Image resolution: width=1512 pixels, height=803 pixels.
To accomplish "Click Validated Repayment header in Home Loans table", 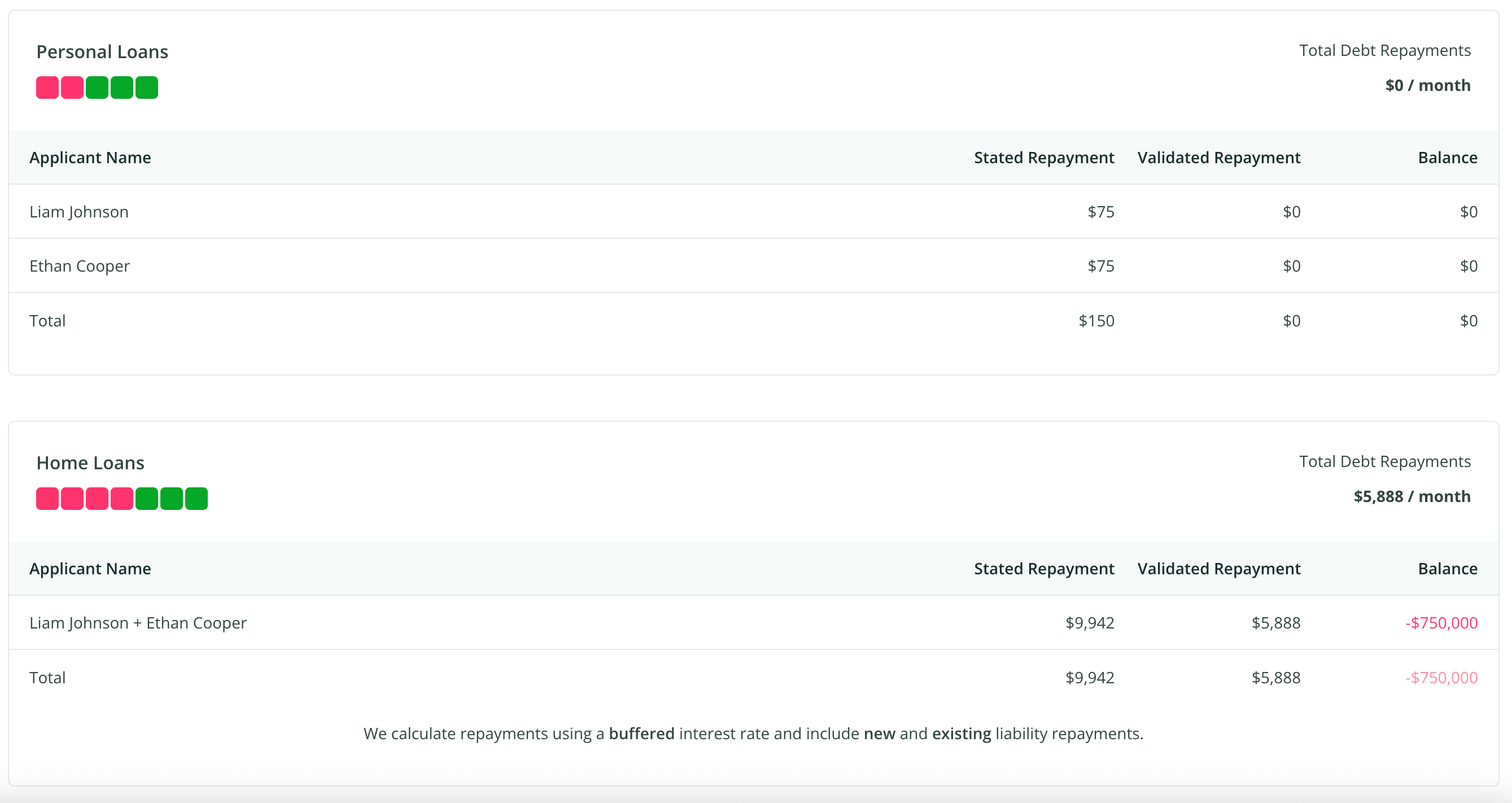I will click(x=1218, y=568).
